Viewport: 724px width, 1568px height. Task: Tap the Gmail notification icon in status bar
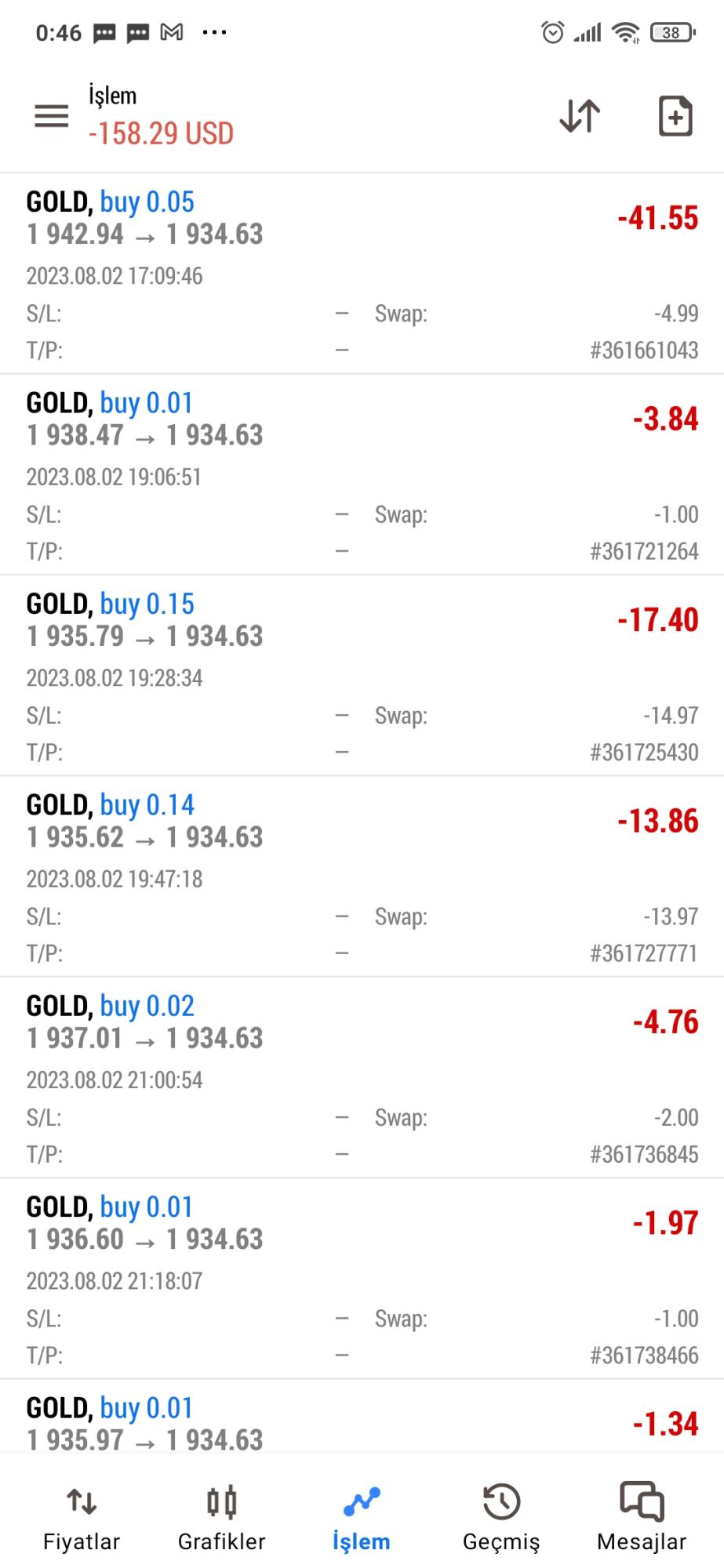click(x=172, y=32)
